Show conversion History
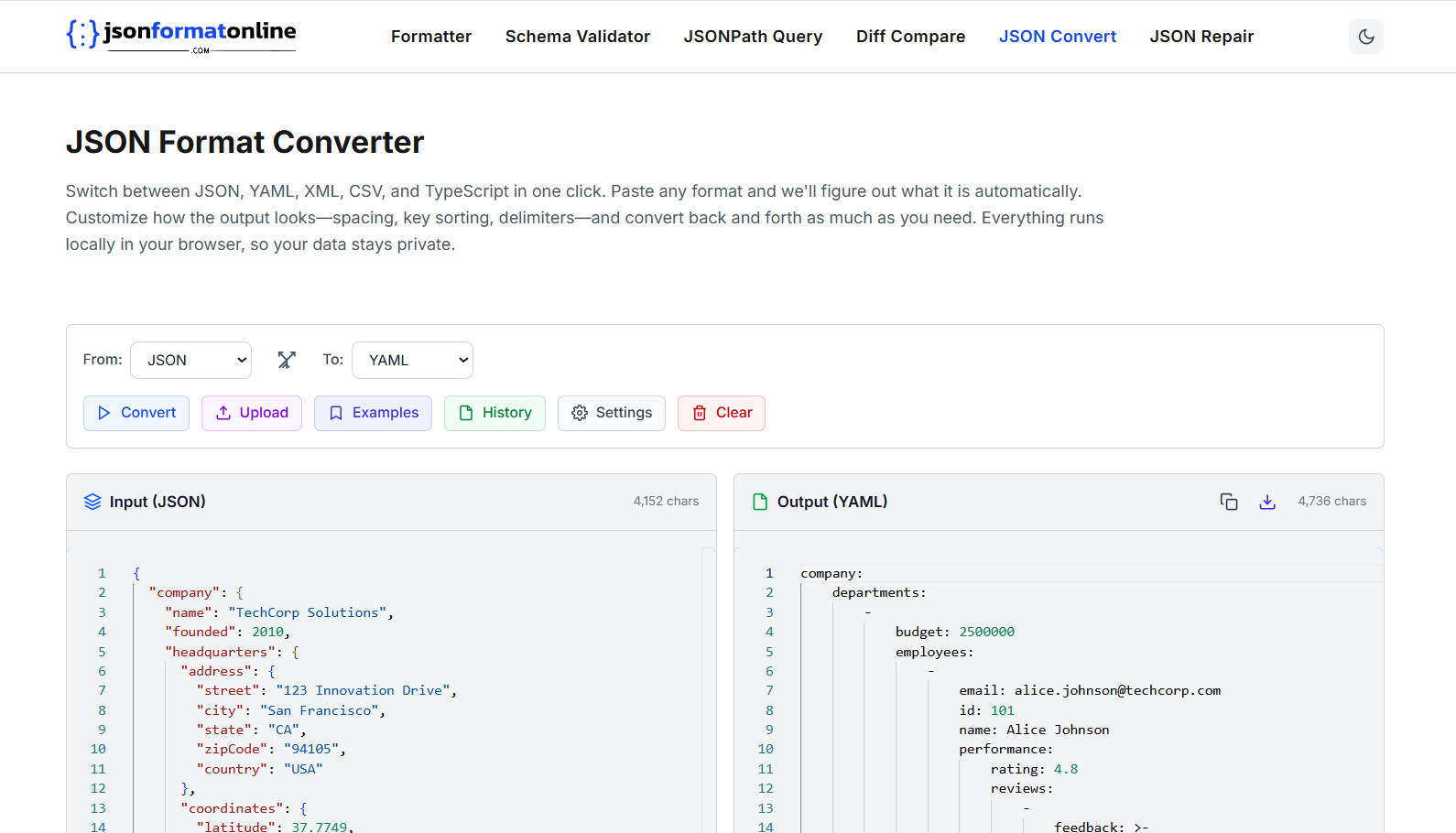 pyautogui.click(x=494, y=413)
